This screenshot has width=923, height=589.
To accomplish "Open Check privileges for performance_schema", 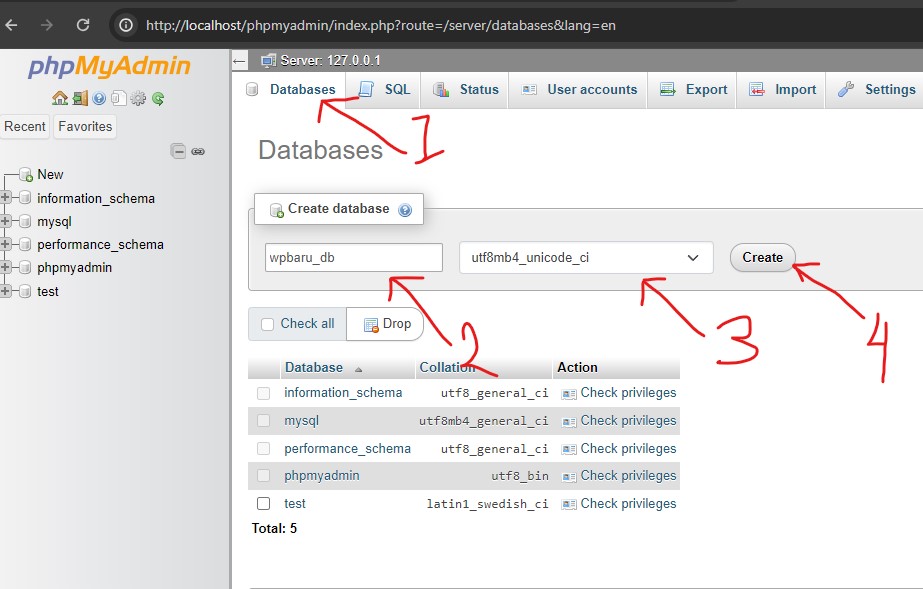I will 628,449.
